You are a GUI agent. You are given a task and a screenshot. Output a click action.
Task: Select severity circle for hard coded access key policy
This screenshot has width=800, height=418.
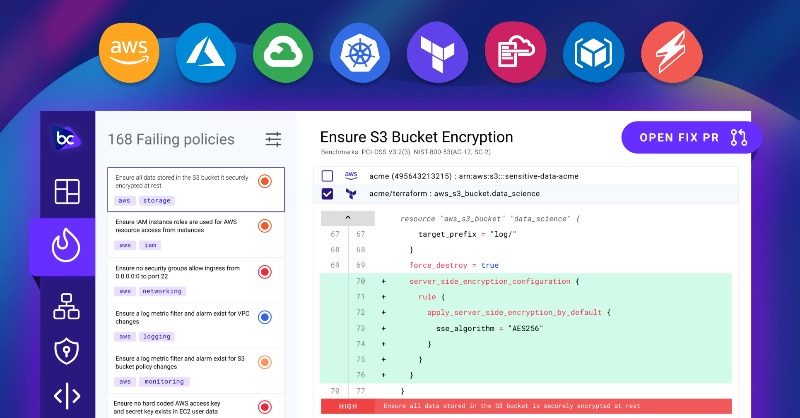pyautogui.click(x=265, y=407)
